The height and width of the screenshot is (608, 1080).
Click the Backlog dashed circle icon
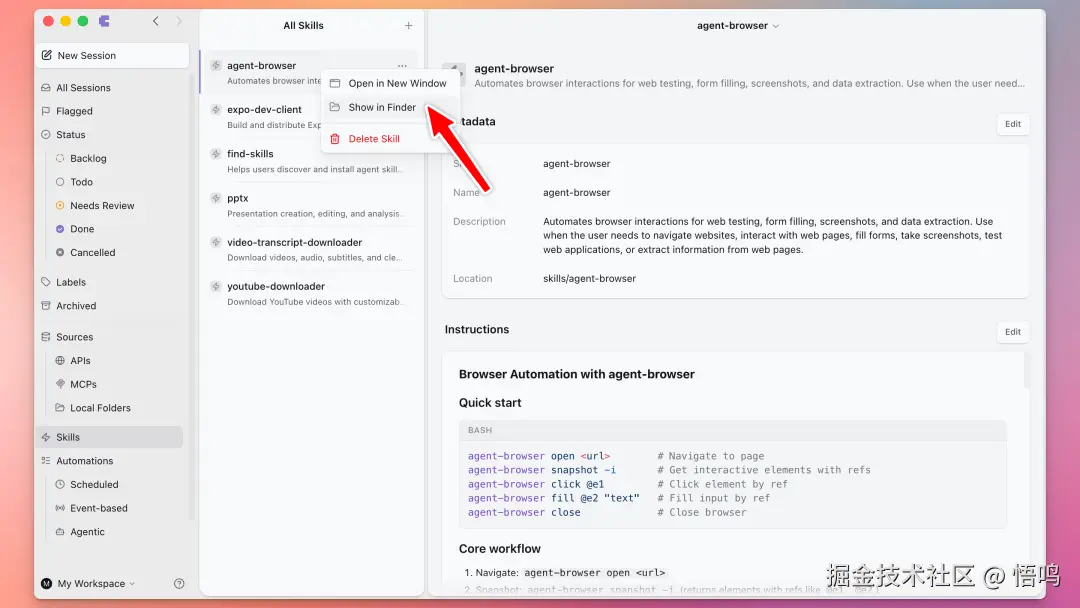[60, 158]
